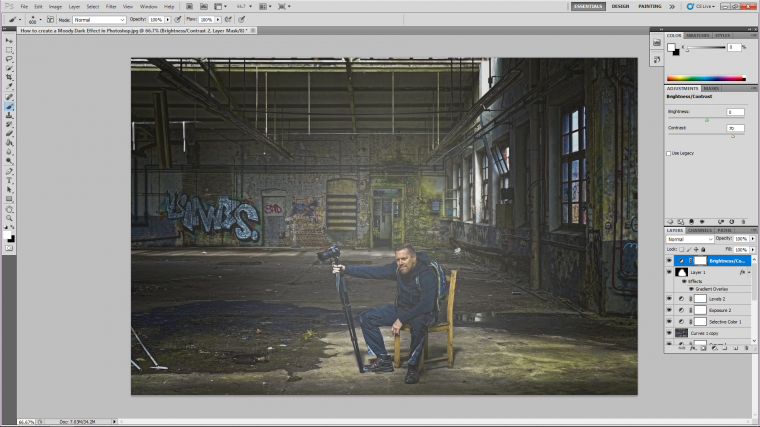
Task: Select the Zoom tool
Action: tap(9, 219)
